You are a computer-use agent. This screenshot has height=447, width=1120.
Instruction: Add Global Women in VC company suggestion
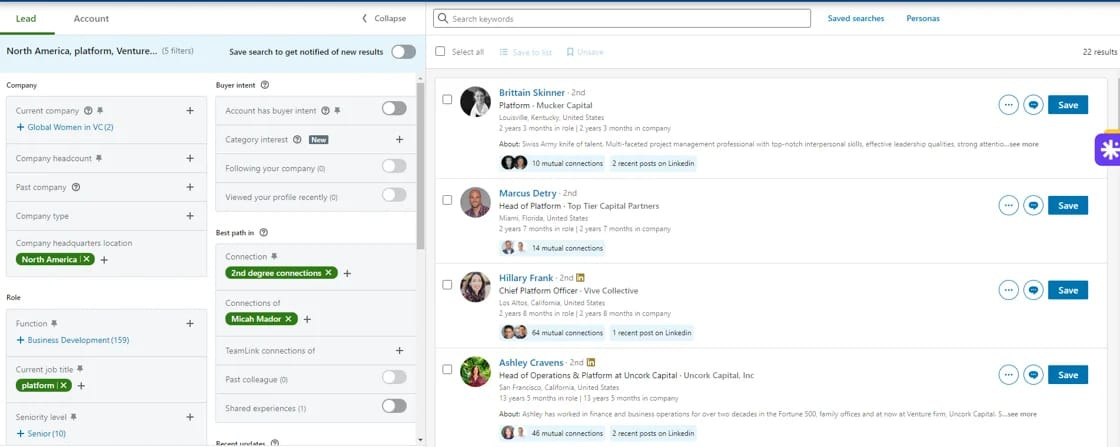(x=65, y=127)
